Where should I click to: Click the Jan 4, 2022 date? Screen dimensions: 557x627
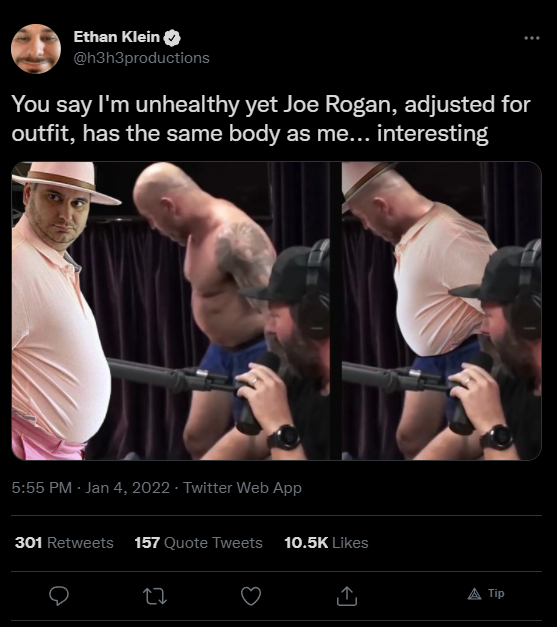tap(128, 487)
